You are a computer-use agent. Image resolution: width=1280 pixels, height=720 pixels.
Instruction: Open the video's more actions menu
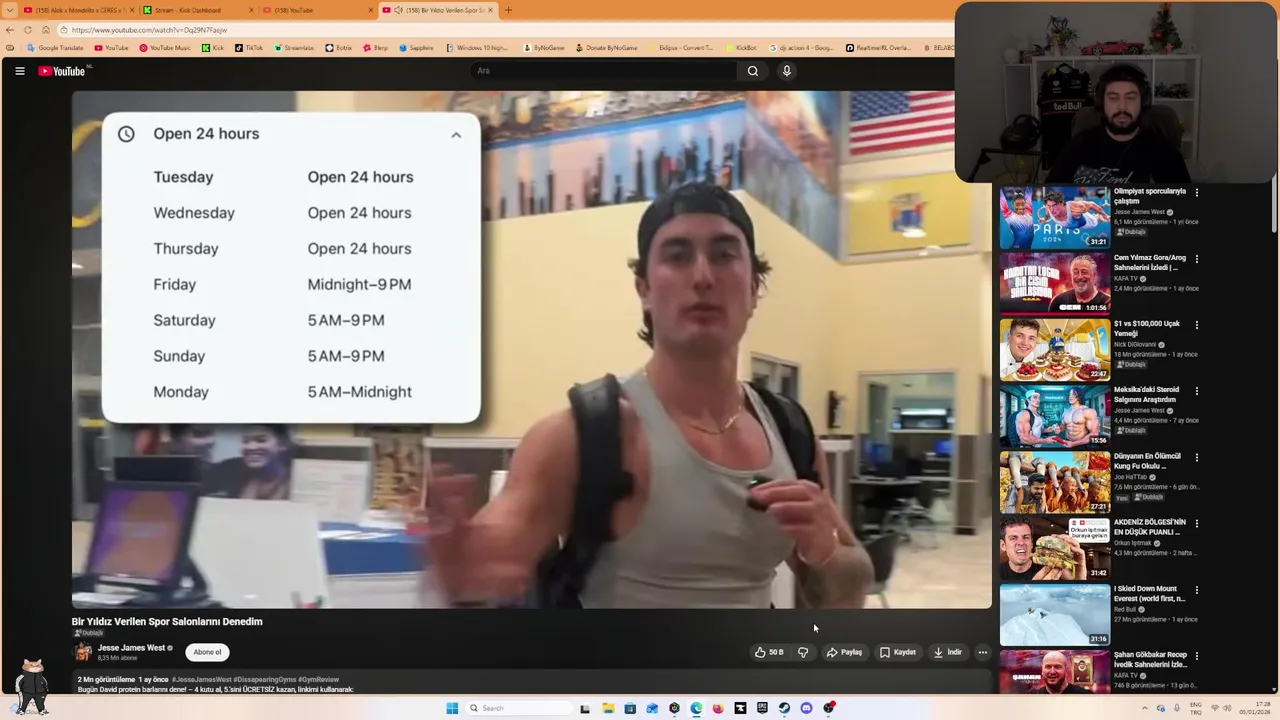(983, 652)
